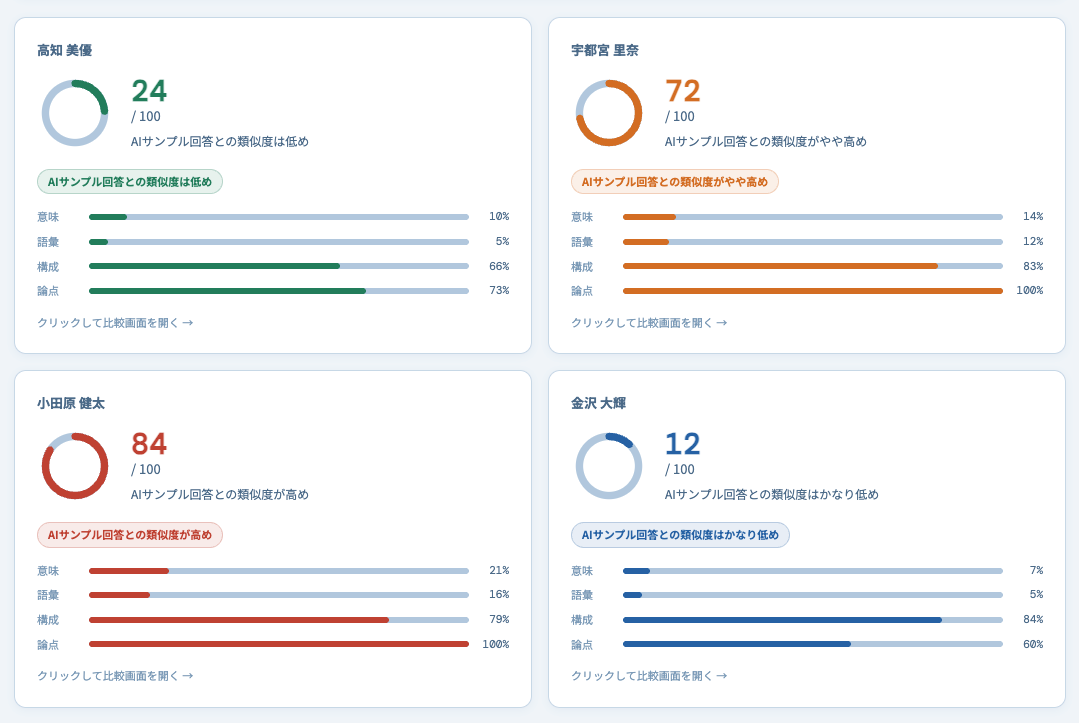The width and height of the screenshot is (1079, 723).
Task: Click 論点 progress bar on 宇都宮 里奈 card
Action: [813, 291]
